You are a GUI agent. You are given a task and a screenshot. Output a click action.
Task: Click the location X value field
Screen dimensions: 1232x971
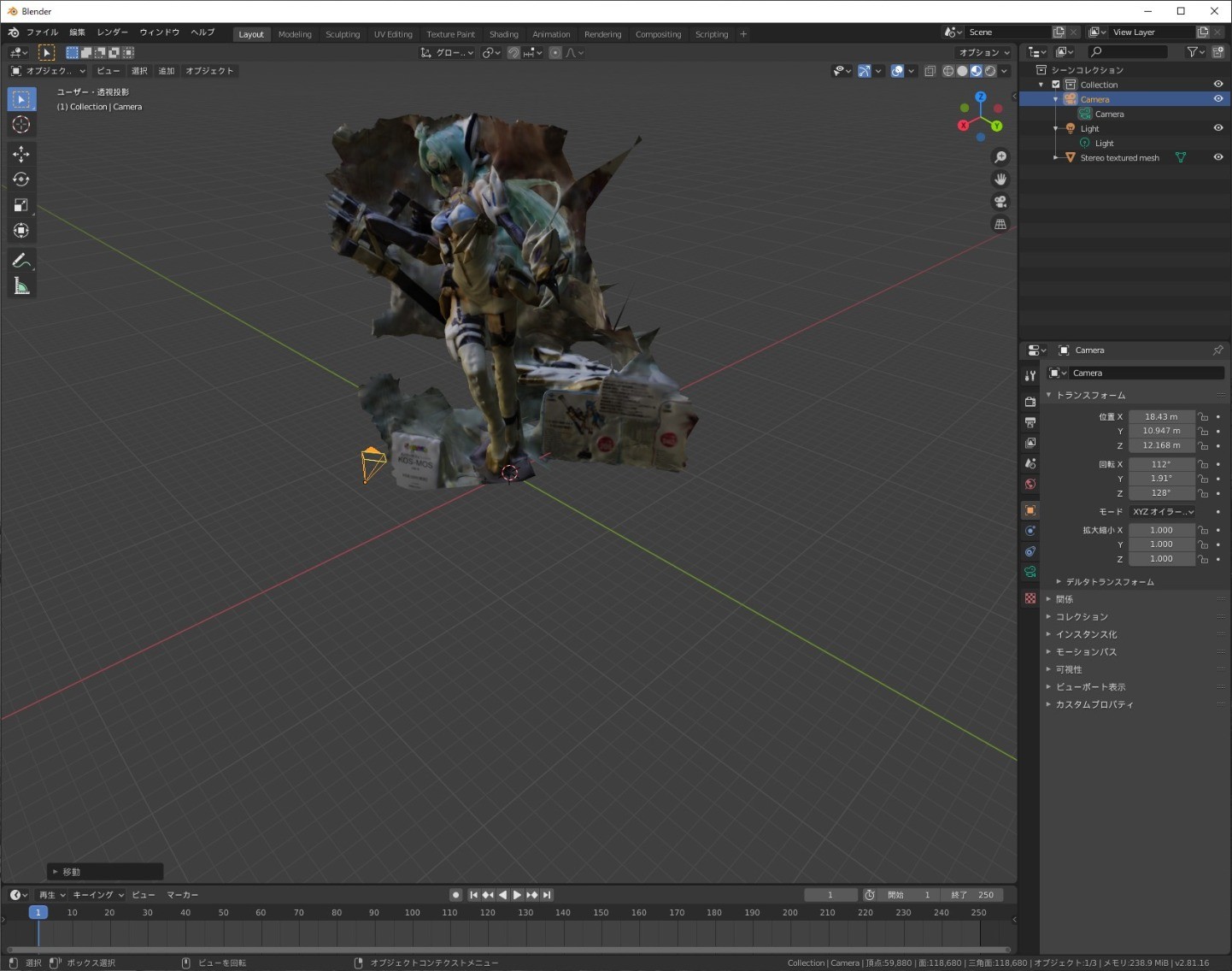1161,417
